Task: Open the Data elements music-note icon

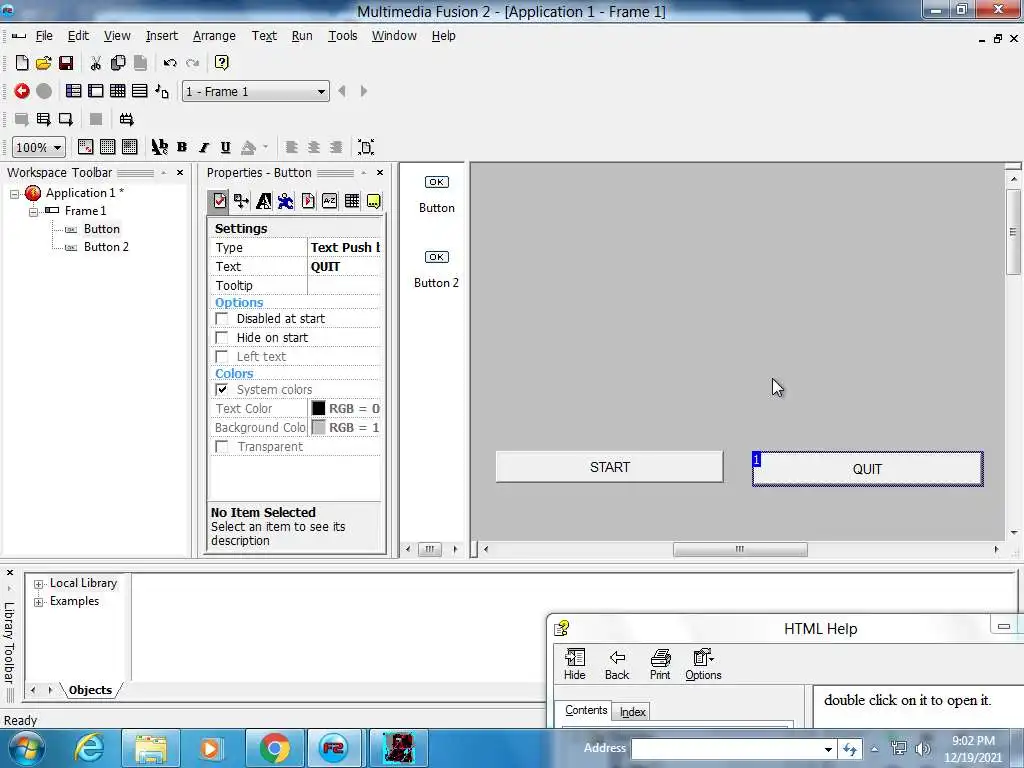Action: (162, 91)
